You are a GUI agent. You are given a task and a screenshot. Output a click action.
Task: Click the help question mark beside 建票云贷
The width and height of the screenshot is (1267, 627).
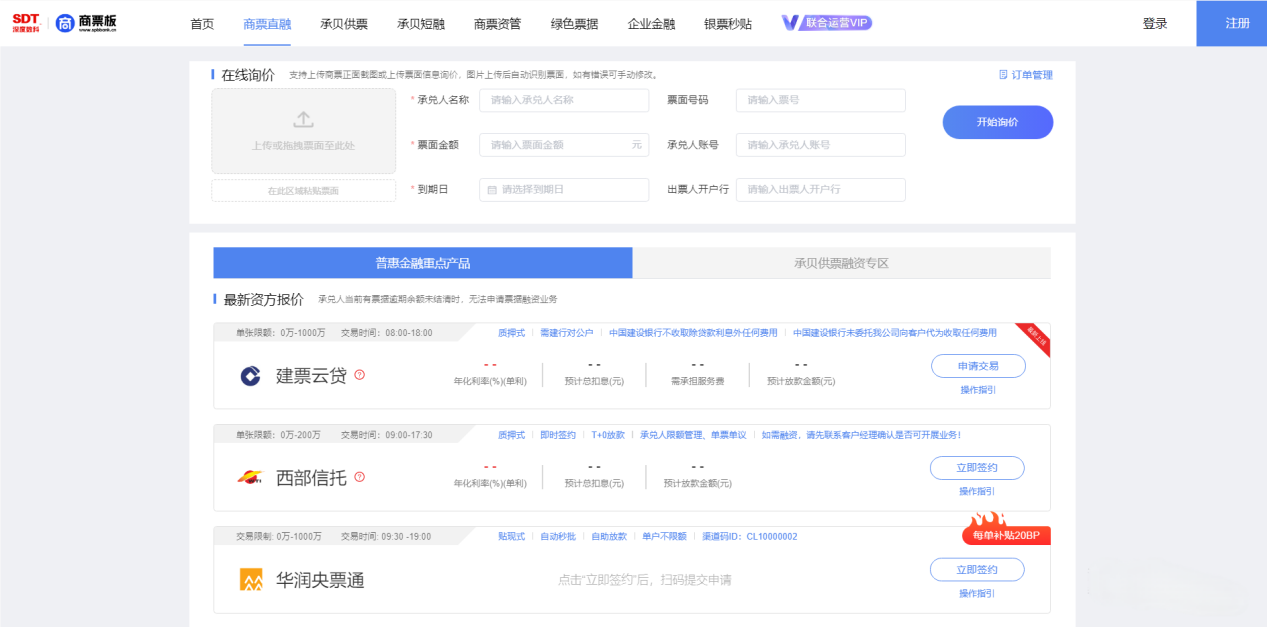[x=360, y=375]
